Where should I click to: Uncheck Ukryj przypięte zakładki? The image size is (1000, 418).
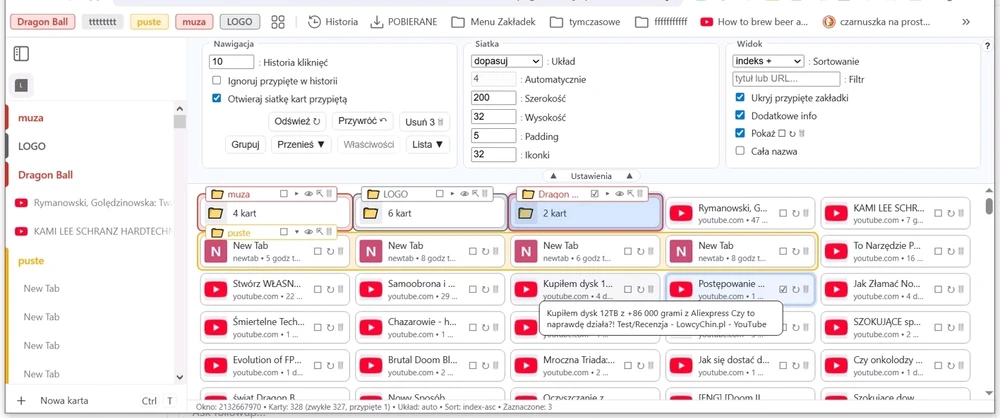tap(740, 98)
